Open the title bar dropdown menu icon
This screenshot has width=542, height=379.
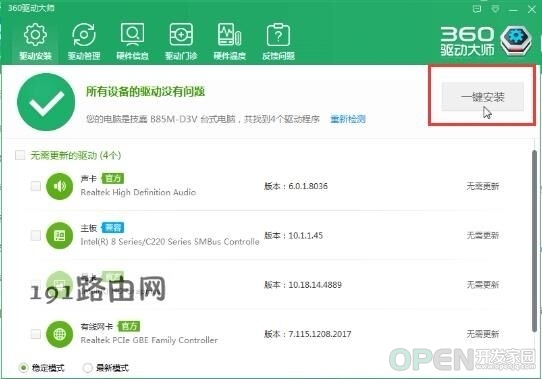point(495,9)
